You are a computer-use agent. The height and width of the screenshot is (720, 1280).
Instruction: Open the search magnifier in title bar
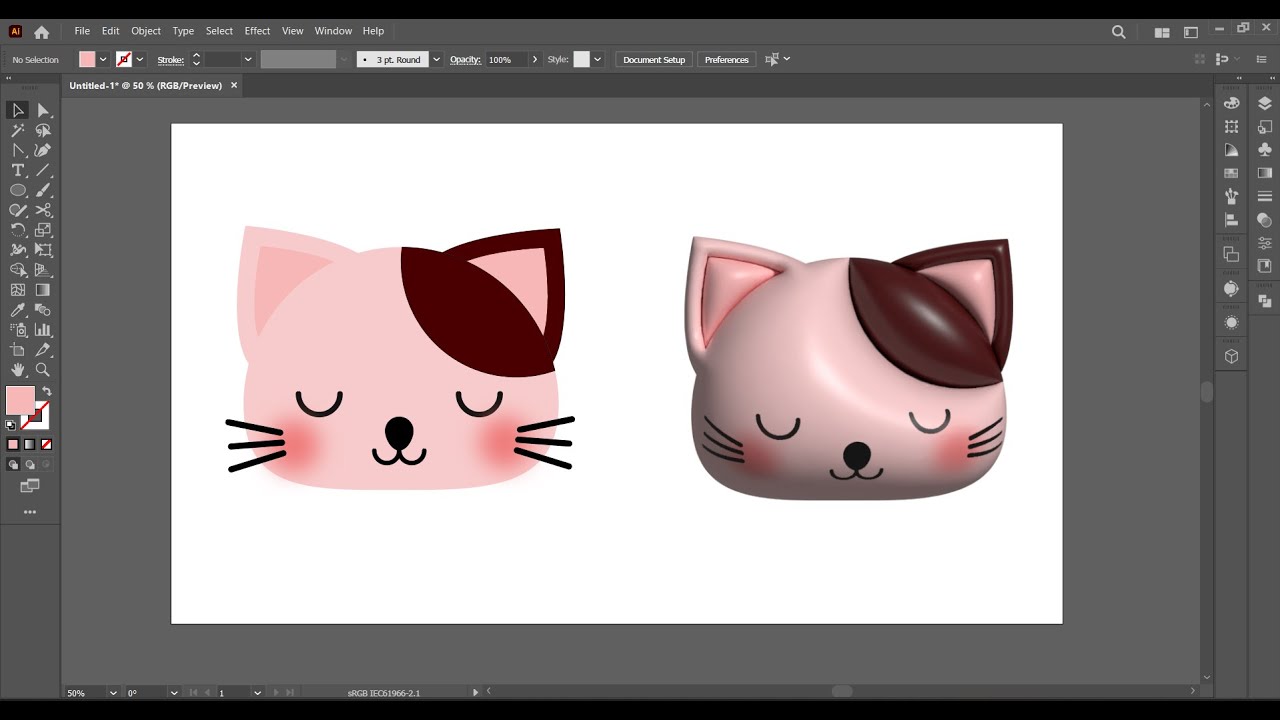1119,32
